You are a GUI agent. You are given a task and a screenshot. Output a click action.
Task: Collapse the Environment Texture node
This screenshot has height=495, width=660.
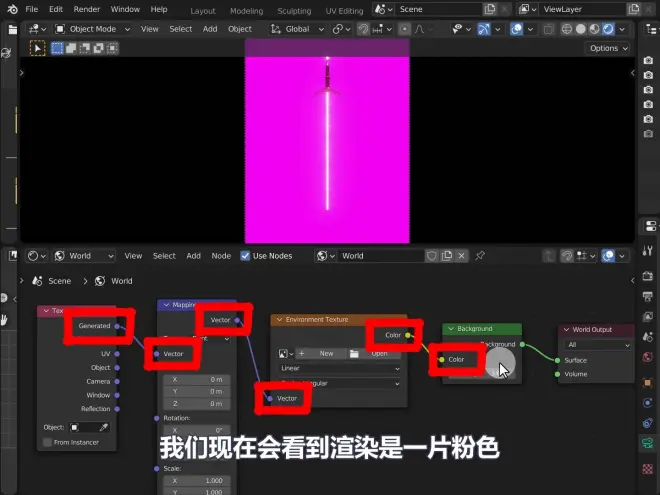click(279, 319)
